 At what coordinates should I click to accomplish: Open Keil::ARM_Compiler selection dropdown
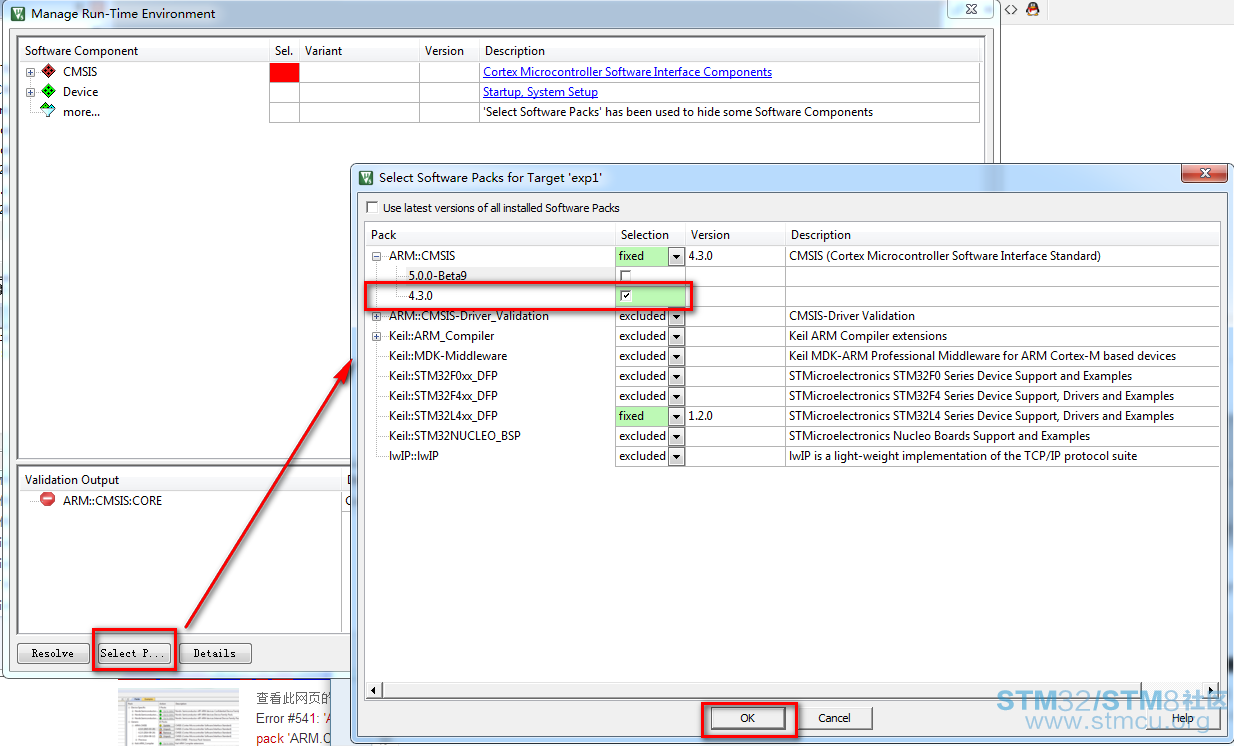click(677, 336)
